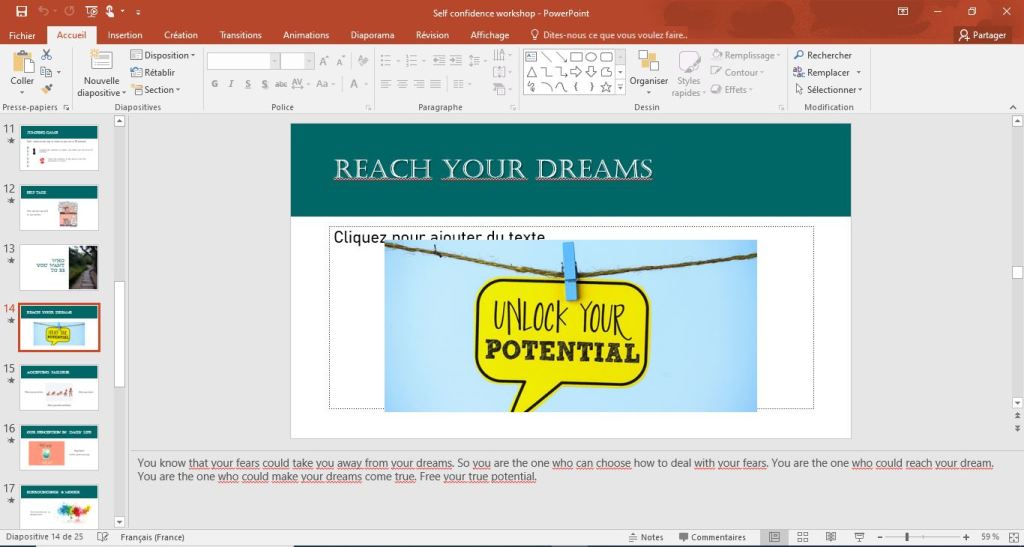
Task: Switch to Slide Sorter view icon
Action: 803,537
